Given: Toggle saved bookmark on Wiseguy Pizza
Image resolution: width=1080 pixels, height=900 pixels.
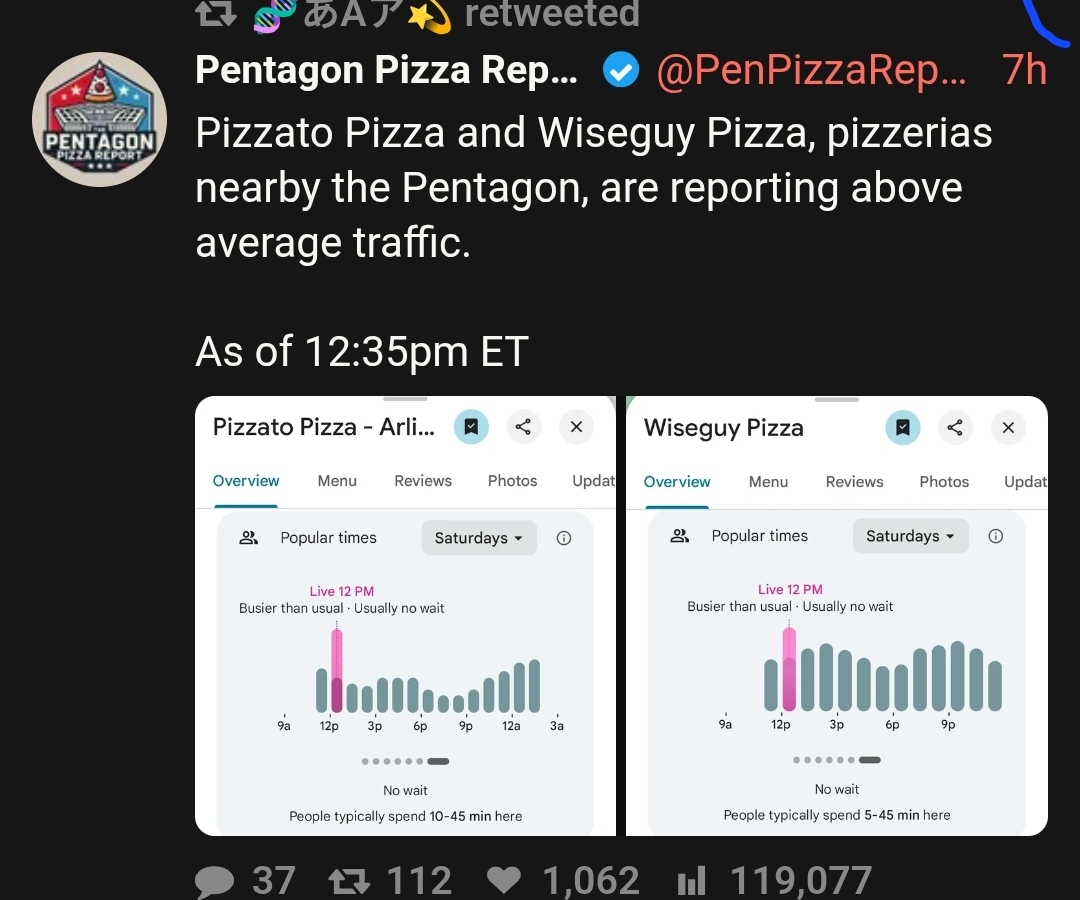Looking at the screenshot, I should tap(902, 428).
